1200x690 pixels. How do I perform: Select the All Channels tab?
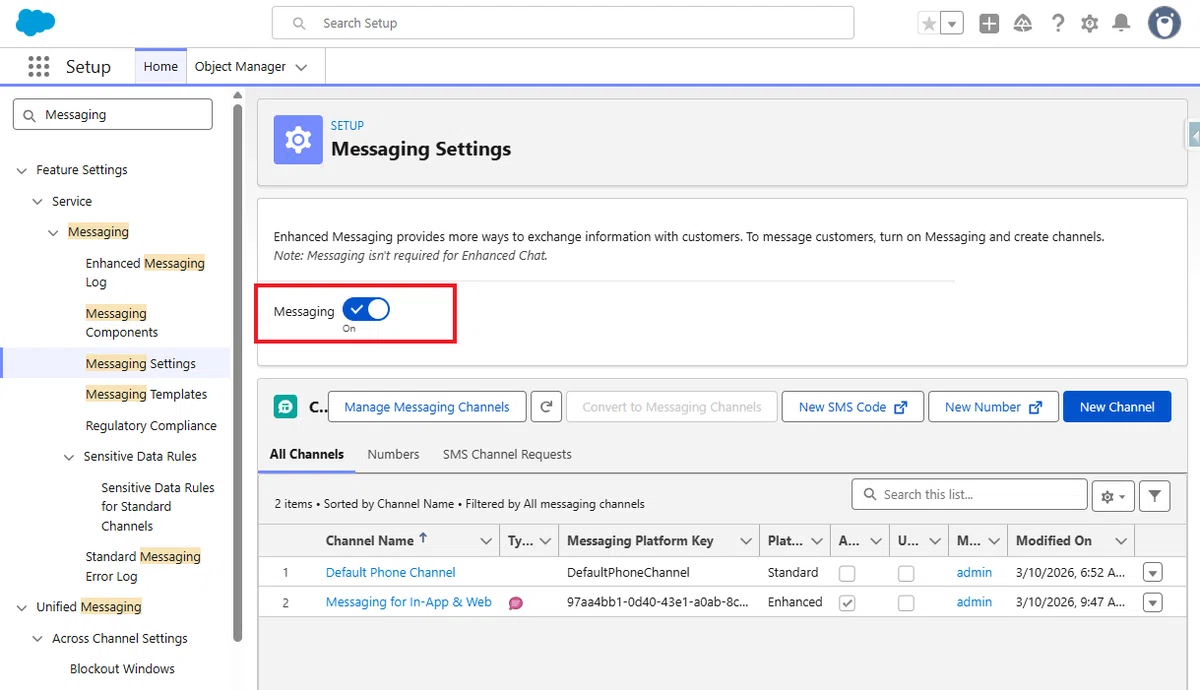(x=307, y=454)
